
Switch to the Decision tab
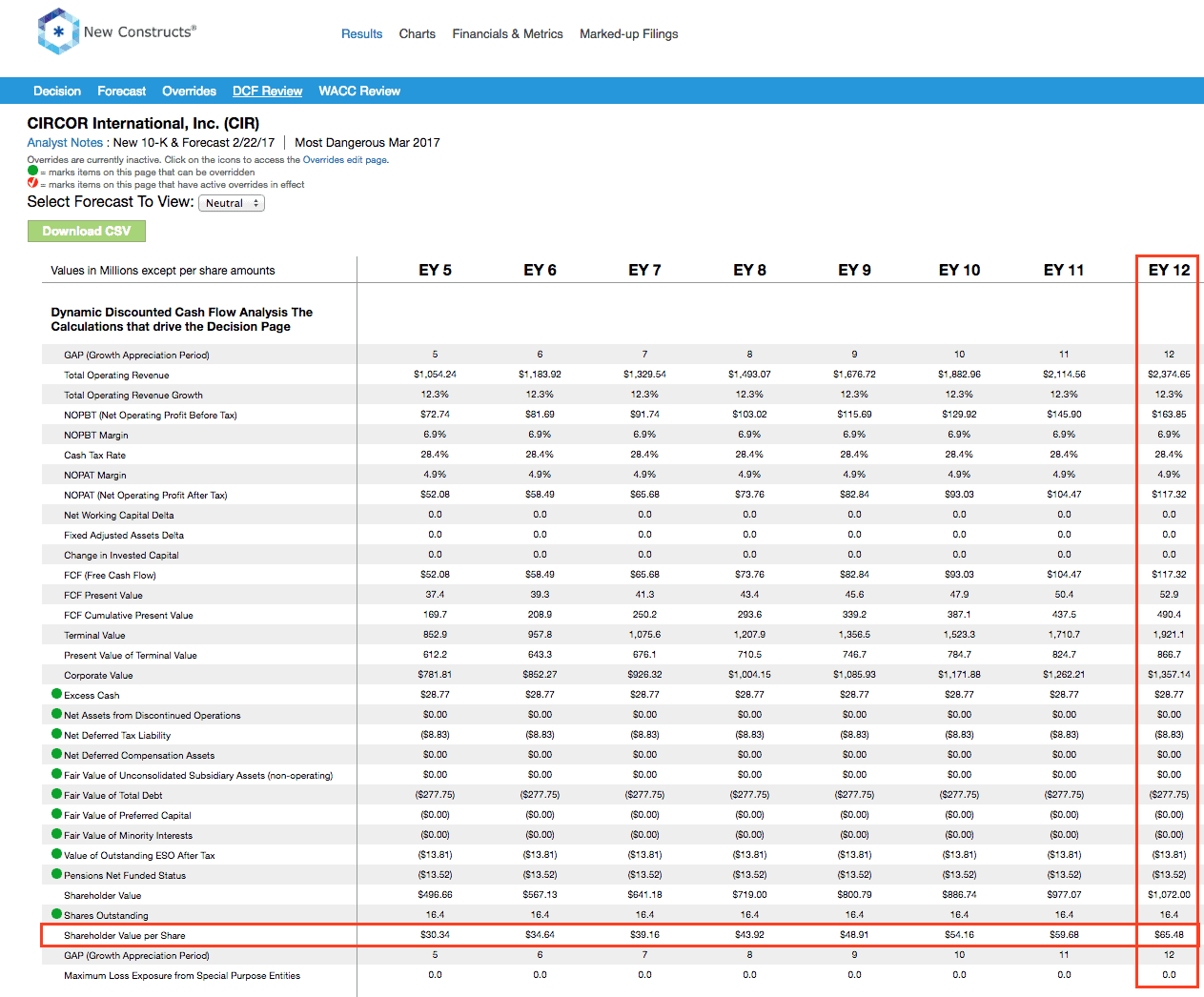(x=57, y=91)
